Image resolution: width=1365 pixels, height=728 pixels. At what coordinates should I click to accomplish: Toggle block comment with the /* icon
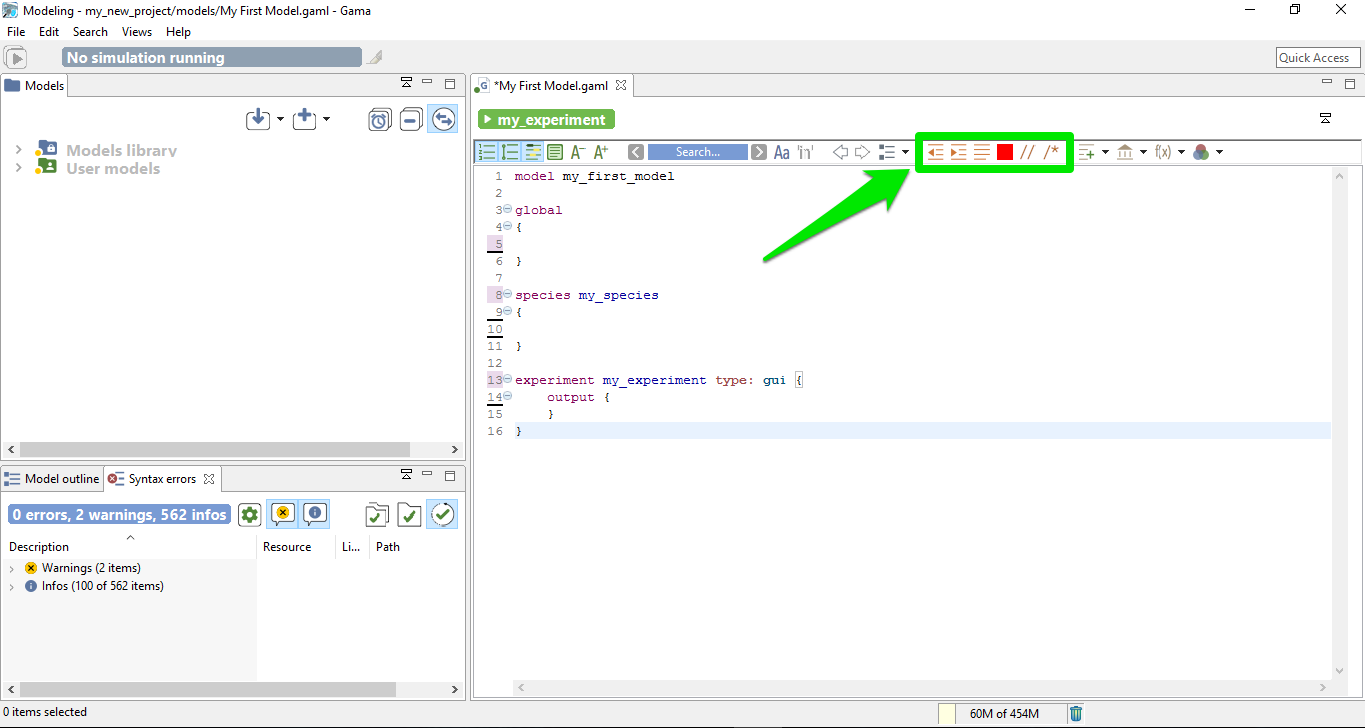pyautogui.click(x=1051, y=152)
